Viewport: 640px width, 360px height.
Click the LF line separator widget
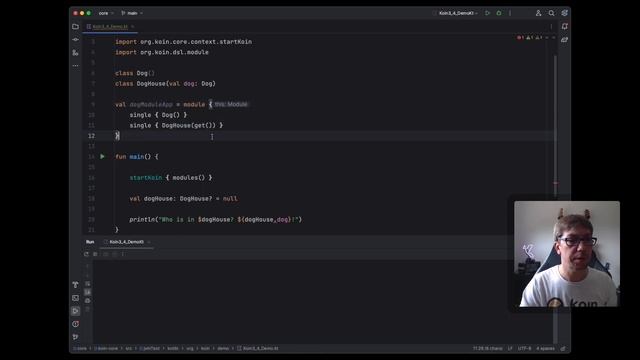click(x=510, y=349)
